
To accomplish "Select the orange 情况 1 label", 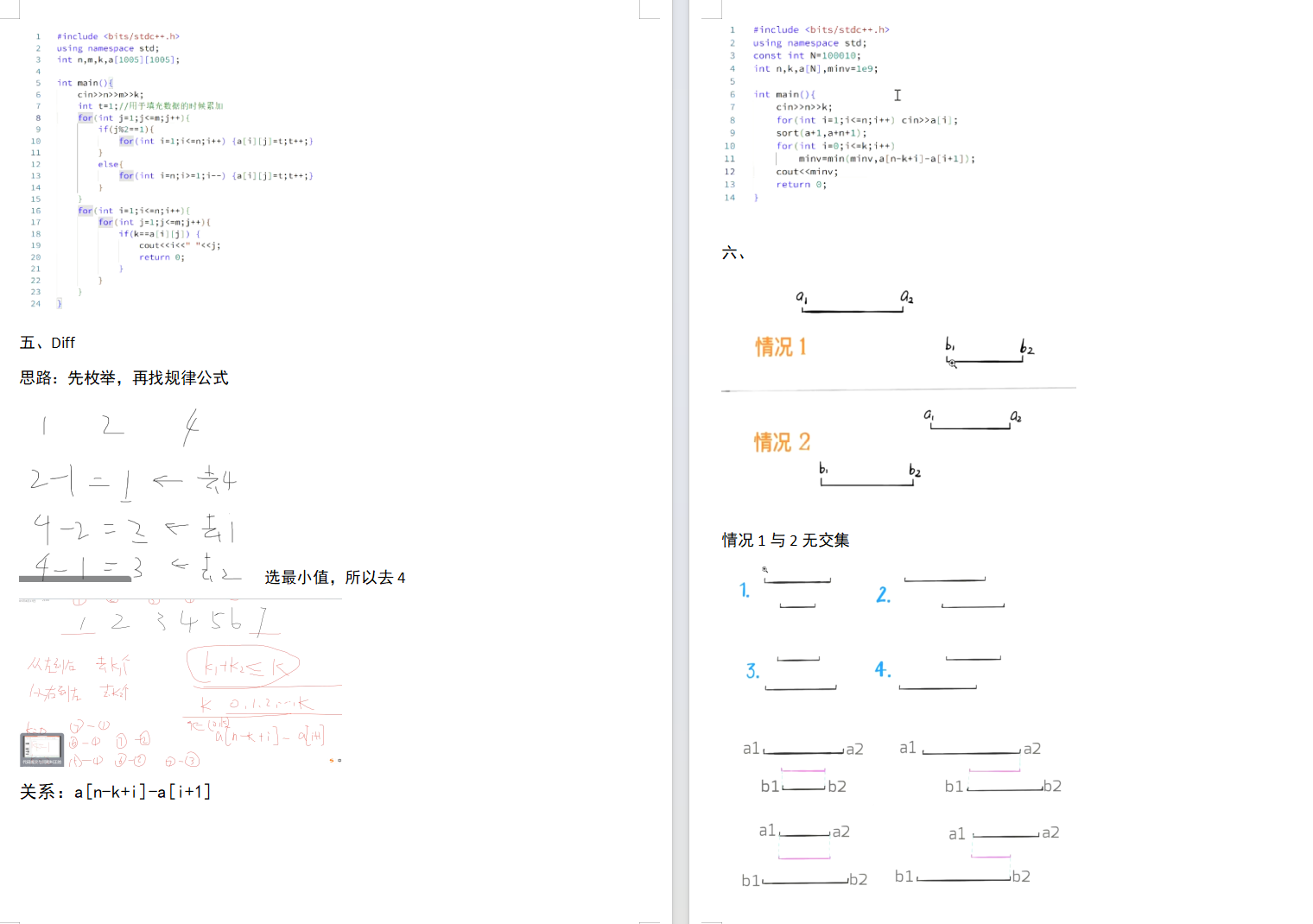I will pyautogui.click(x=780, y=347).
